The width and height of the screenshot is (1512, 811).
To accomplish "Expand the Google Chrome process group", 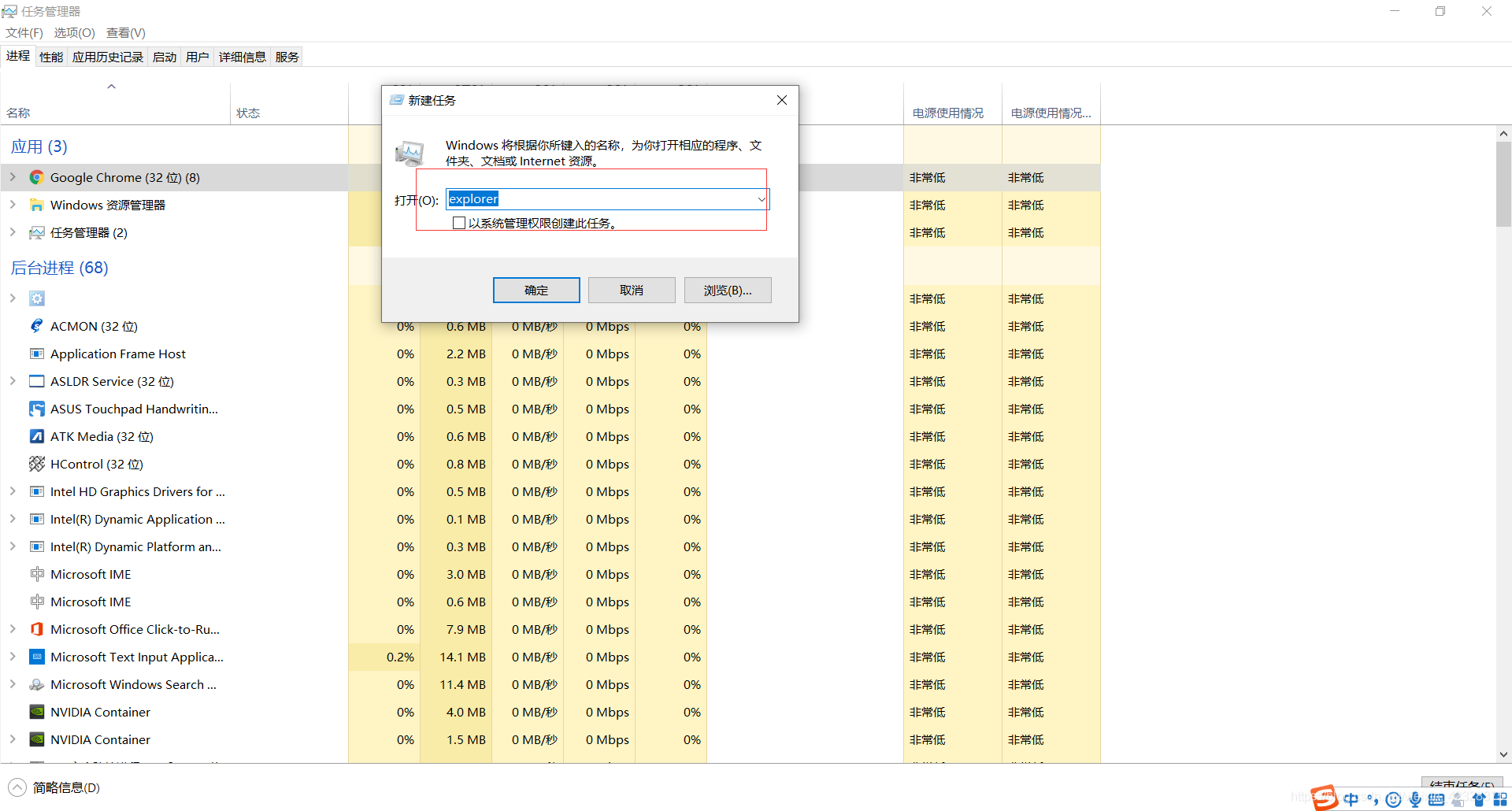I will coord(13,177).
